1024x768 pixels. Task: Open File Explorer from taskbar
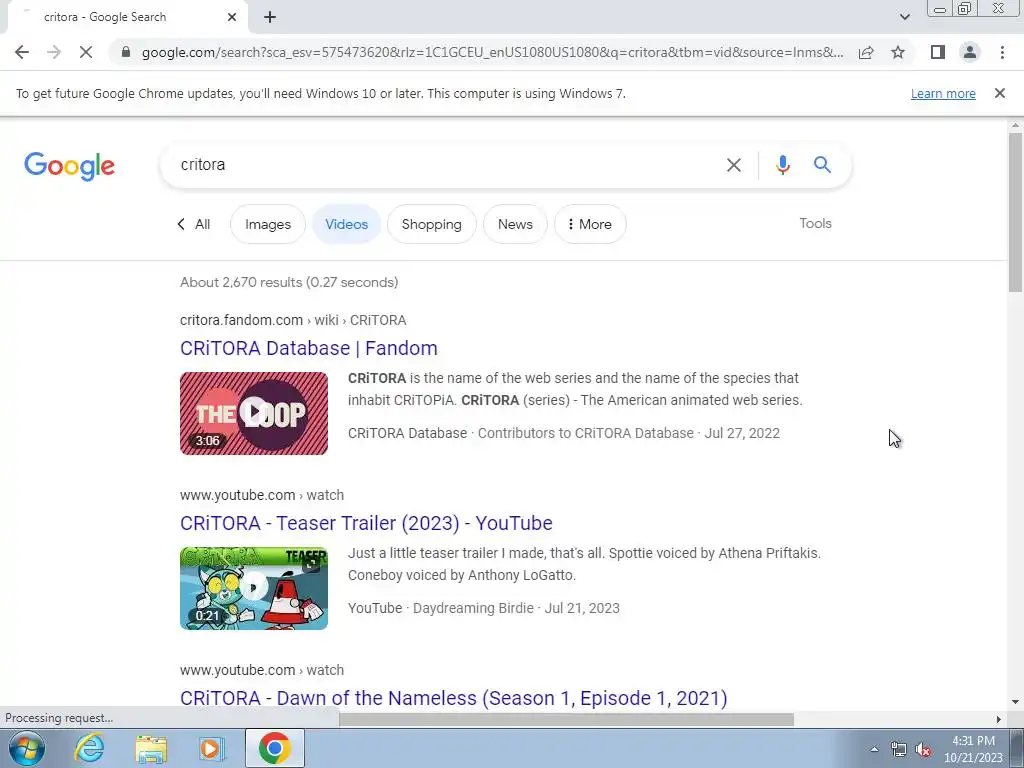tap(151, 748)
